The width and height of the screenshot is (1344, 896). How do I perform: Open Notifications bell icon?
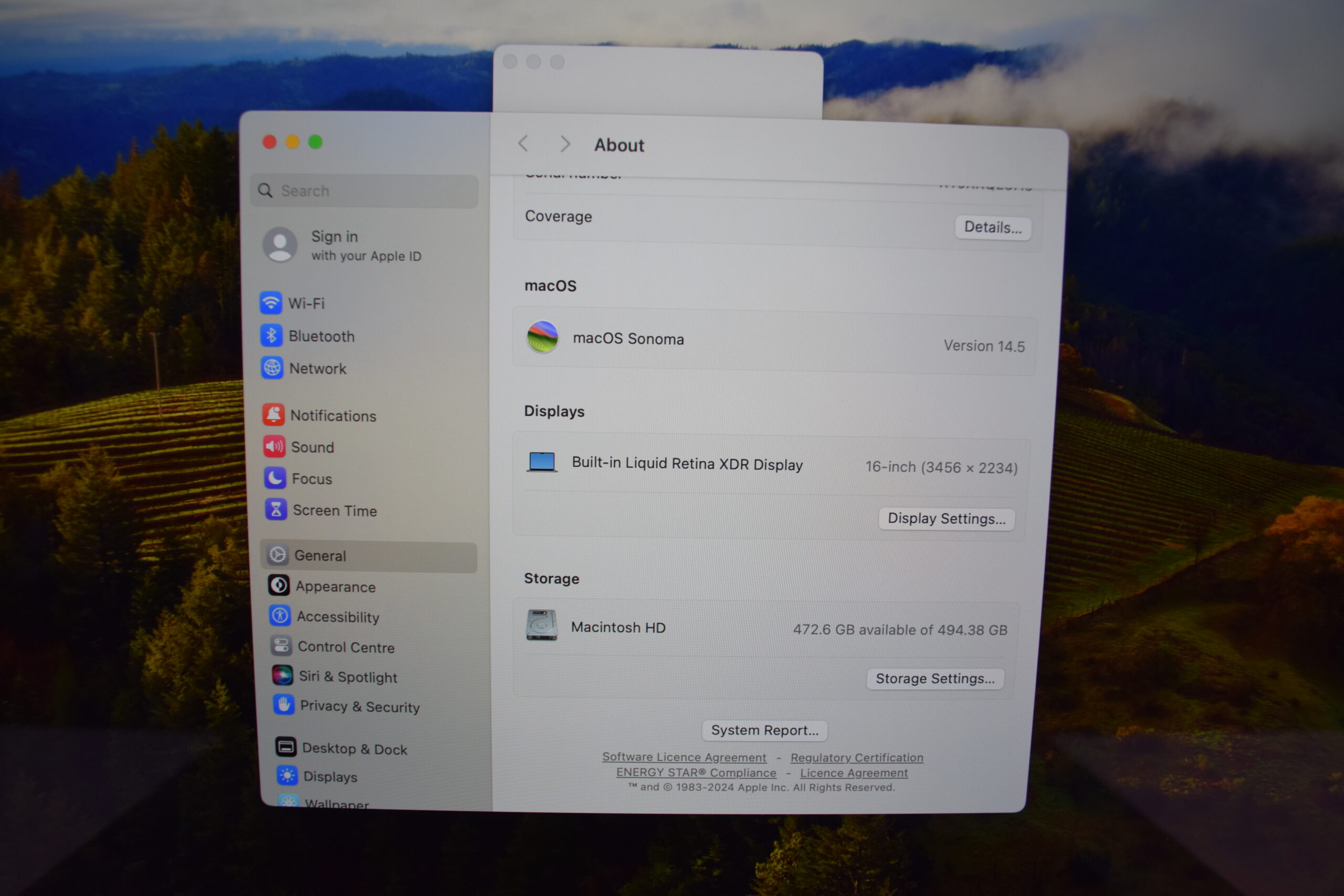(274, 415)
